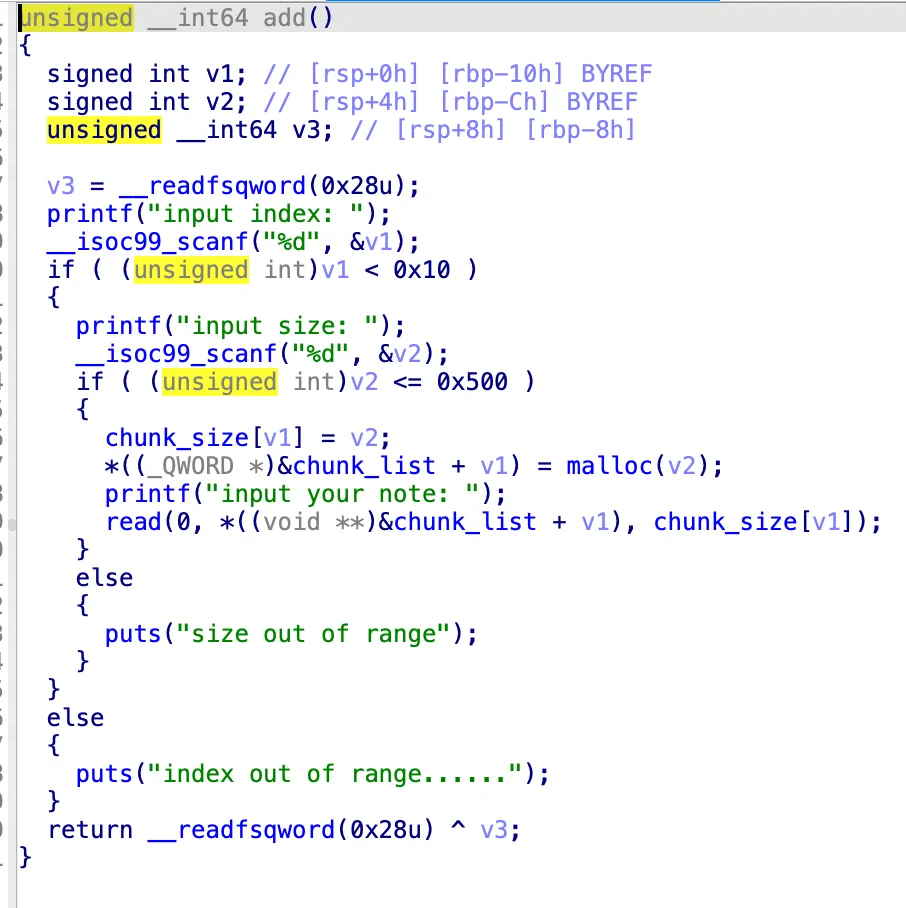Select the return keyword
Viewport: 906px width, 908px height.
pyautogui.click(x=90, y=830)
